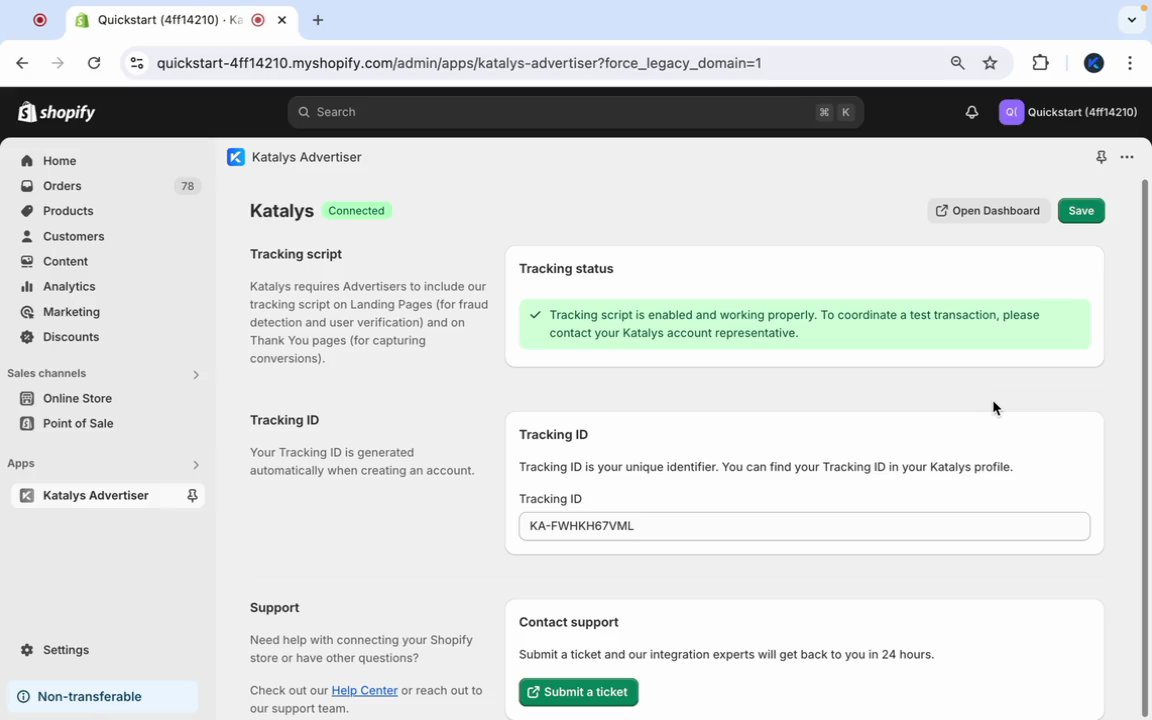The image size is (1152, 720).
Task: Open the Point of Sale channel
Action: [x=78, y=423]
